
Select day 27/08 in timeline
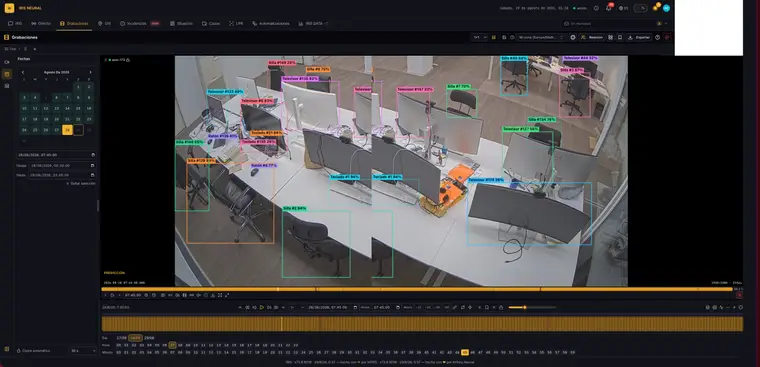[121, 338]
